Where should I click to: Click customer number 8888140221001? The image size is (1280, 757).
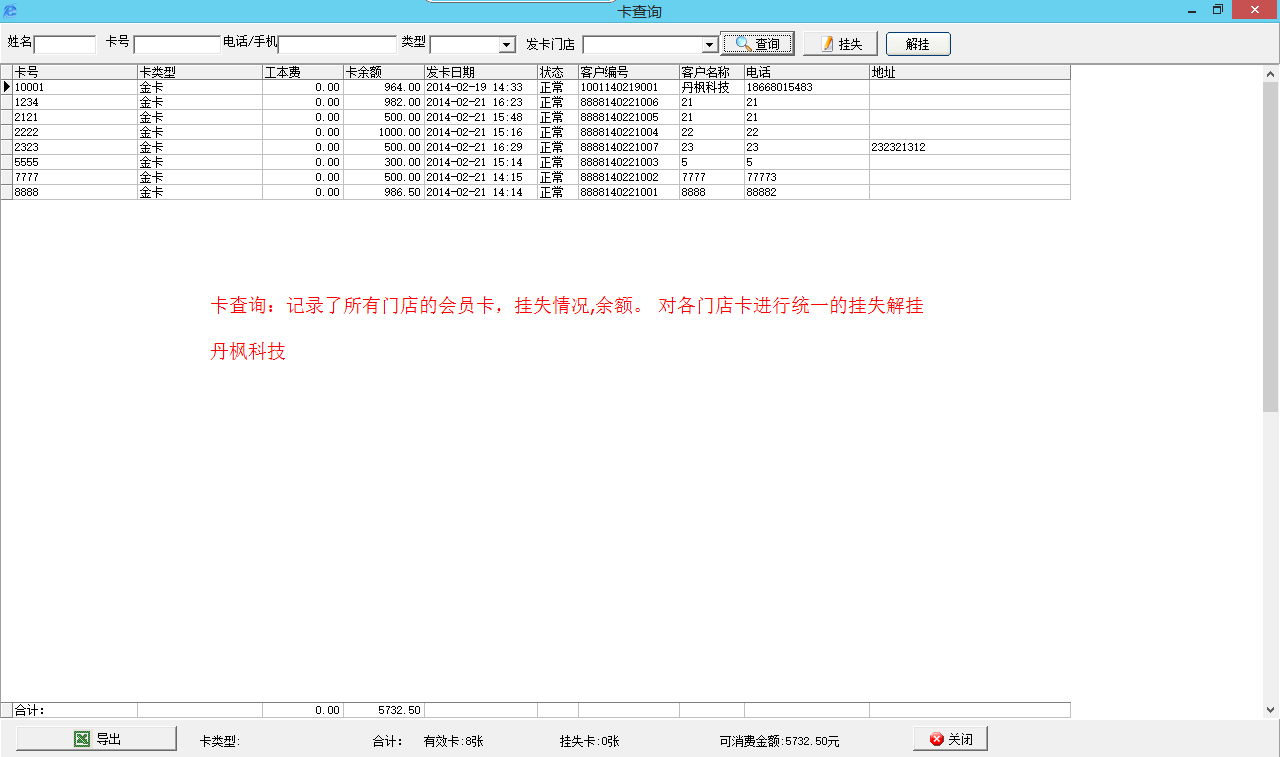pos(629,192)
